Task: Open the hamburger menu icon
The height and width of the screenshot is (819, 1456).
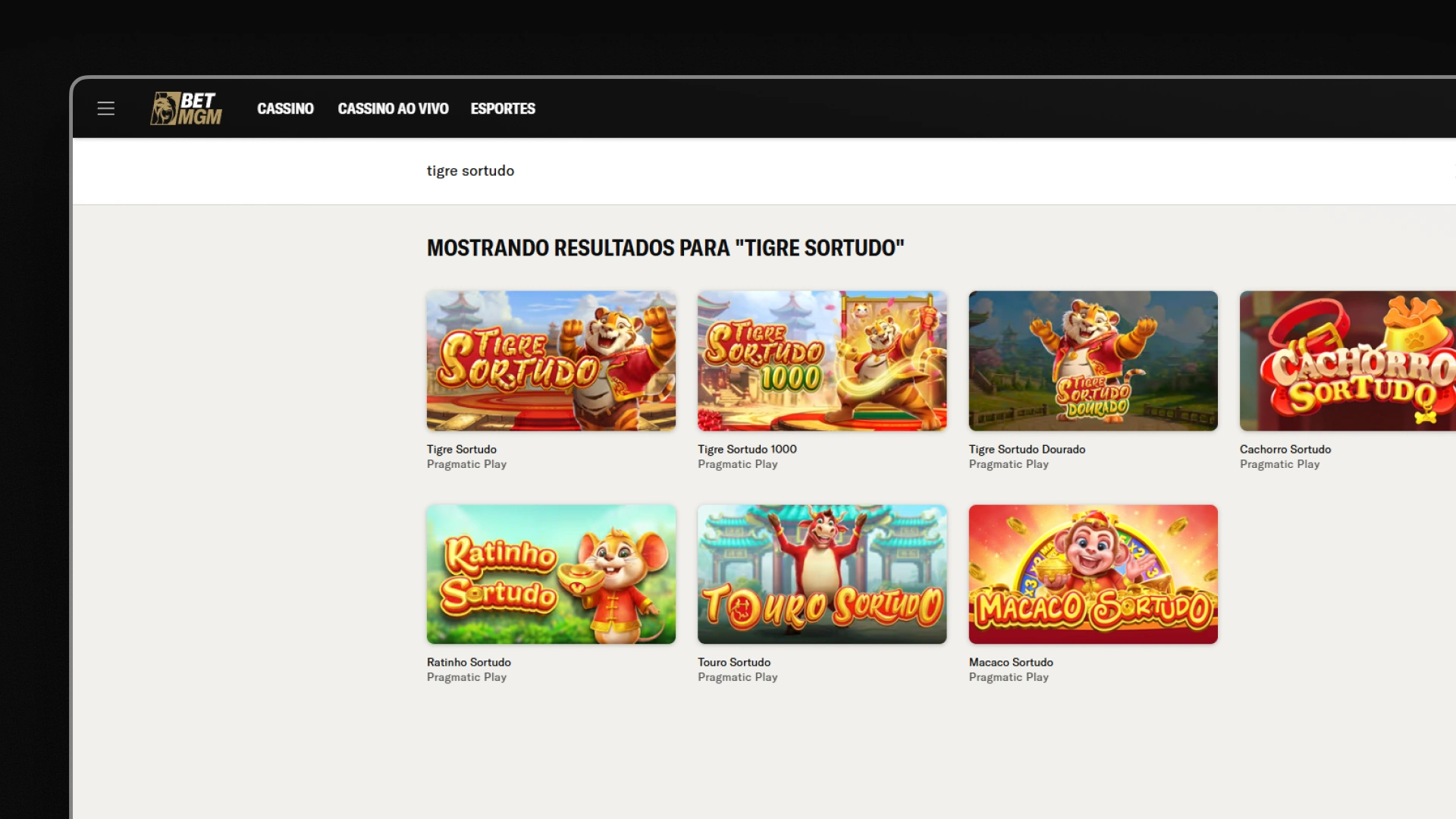Action: 106,108
